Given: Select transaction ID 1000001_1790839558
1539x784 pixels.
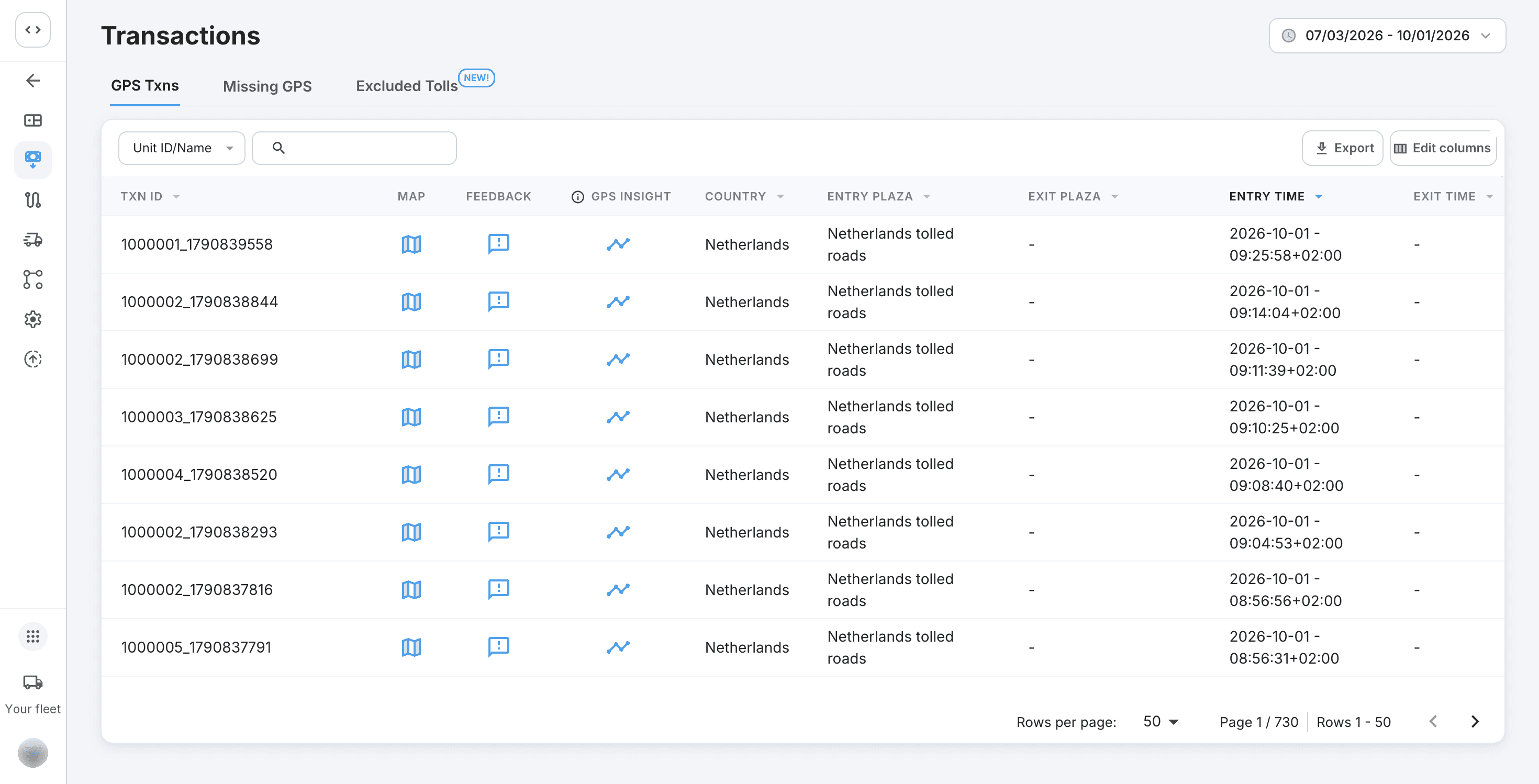Looking at the screenshot, I should coord(196,244).
